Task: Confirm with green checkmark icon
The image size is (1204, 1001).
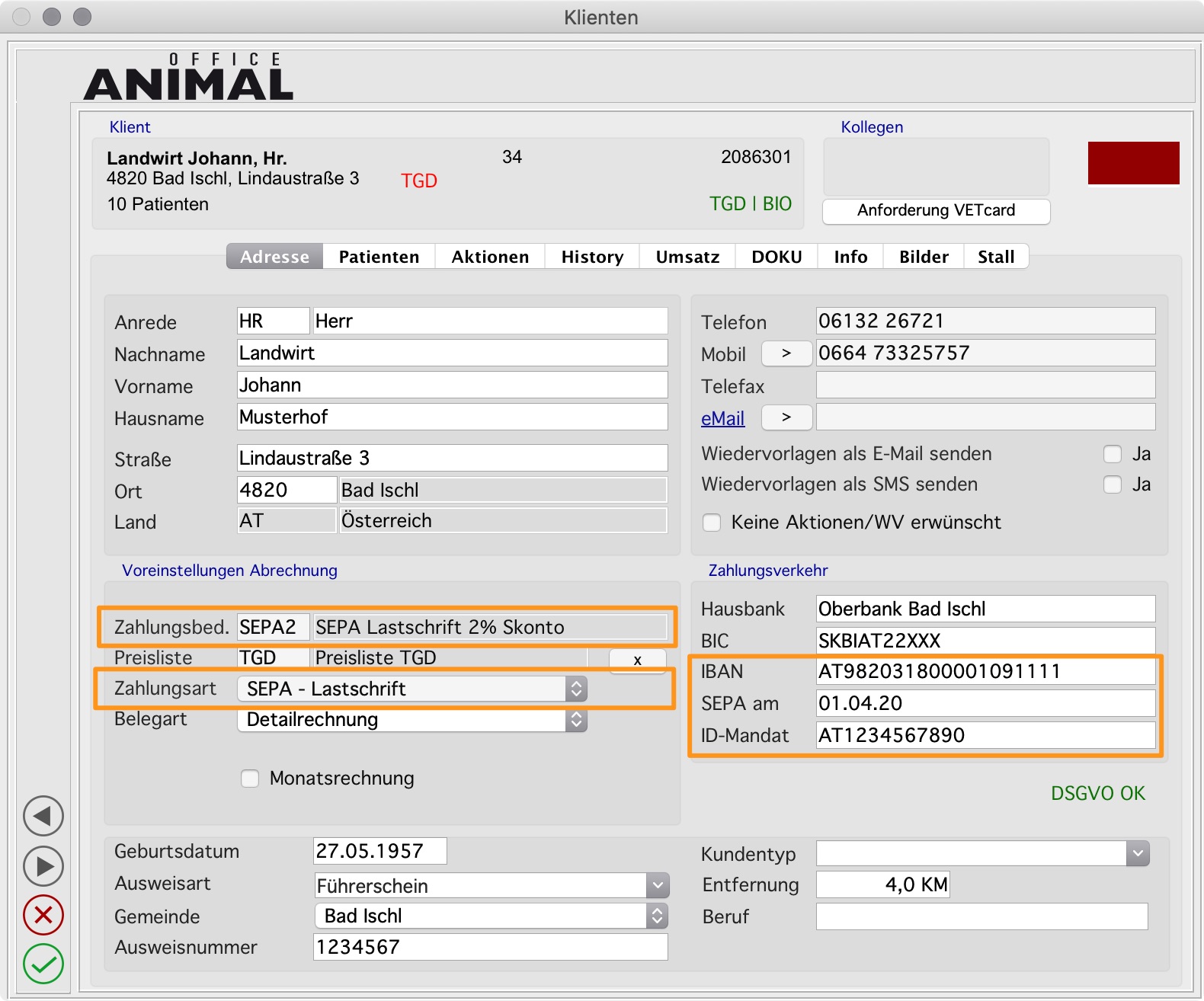Action: [43, 964]
